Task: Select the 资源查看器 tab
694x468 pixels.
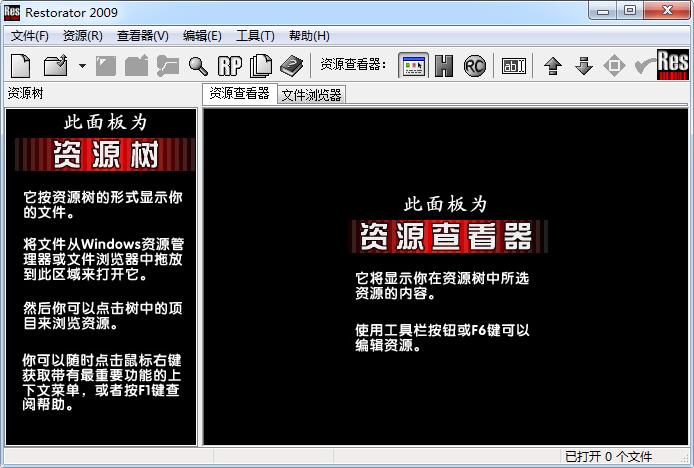Action: (x=239, y=93)
